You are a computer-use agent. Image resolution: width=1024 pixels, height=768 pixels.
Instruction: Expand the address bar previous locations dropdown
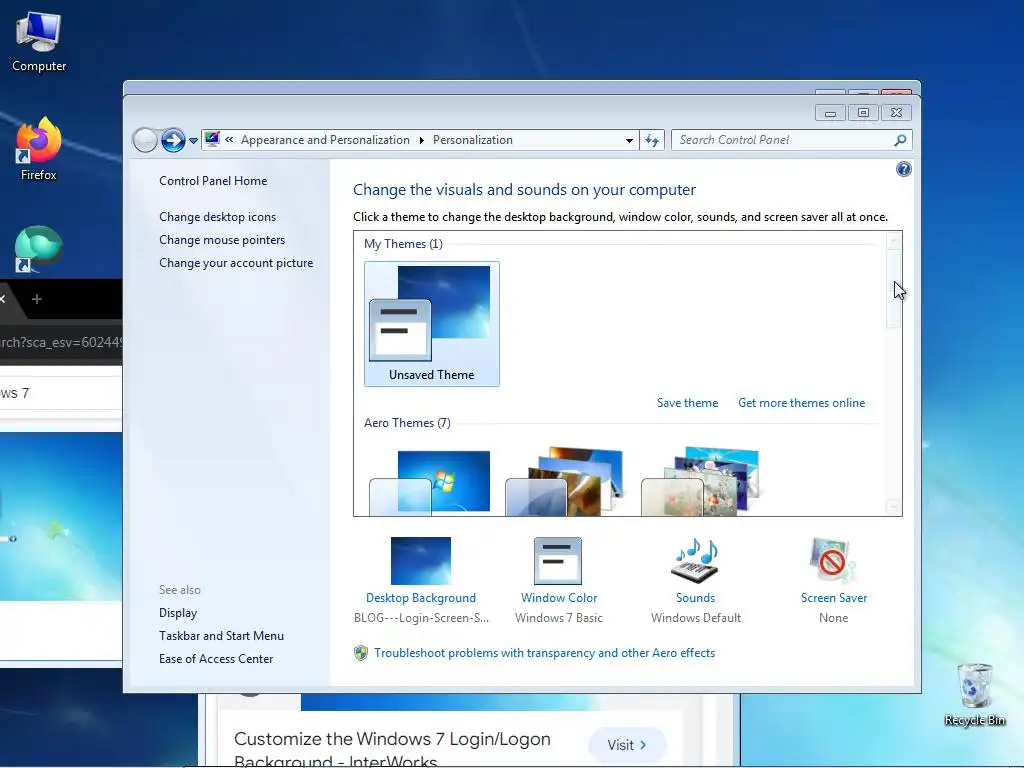[629, 140]
